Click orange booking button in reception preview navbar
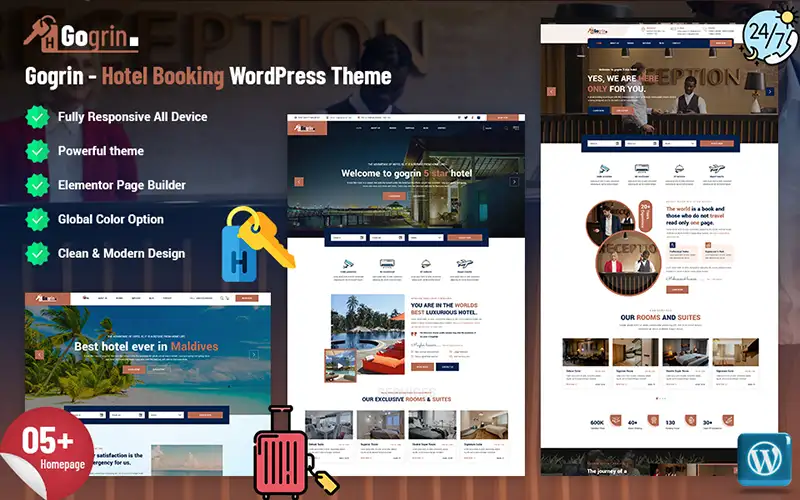The image size is (800, 500). [721, 43]
